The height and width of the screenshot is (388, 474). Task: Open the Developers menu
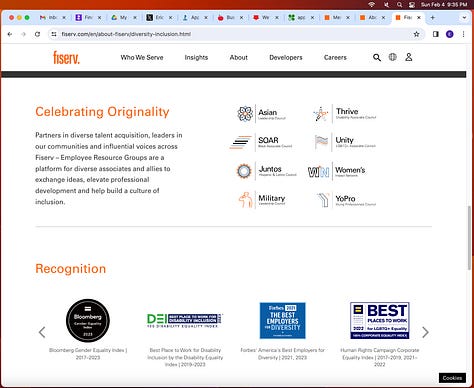[x=286, y=57]
